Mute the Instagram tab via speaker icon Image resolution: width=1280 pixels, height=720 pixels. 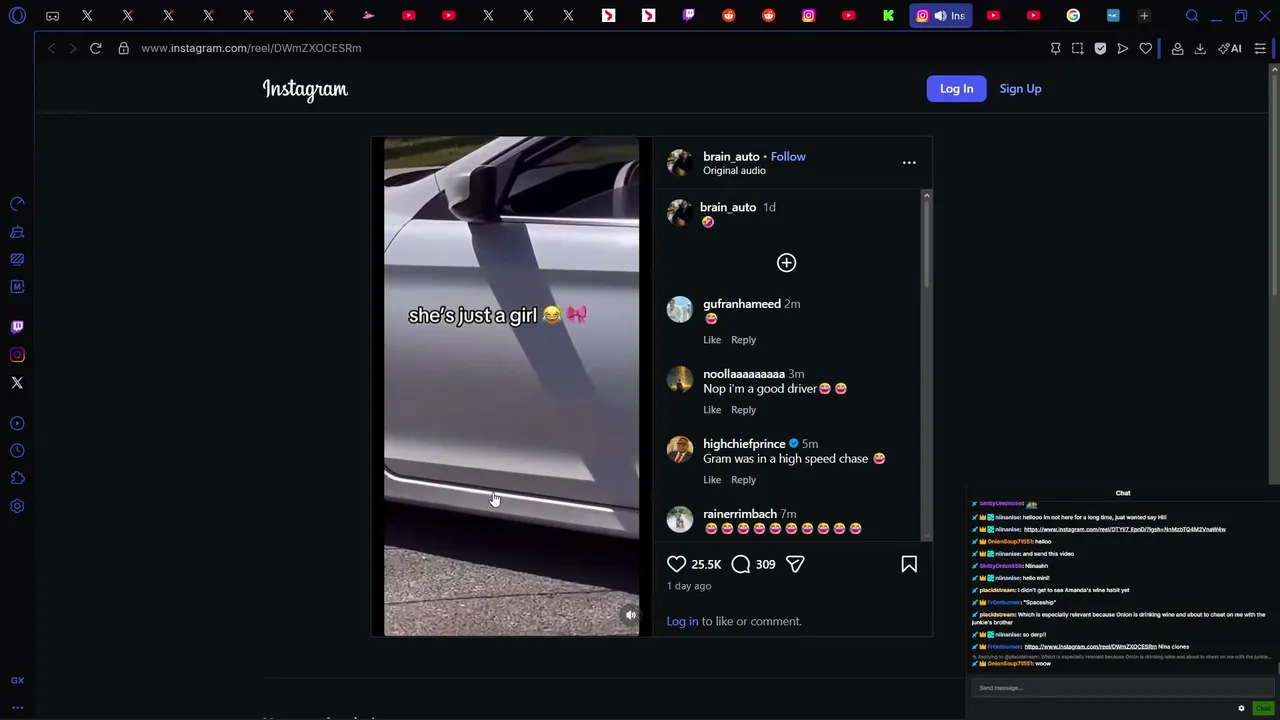coord(940,16)
